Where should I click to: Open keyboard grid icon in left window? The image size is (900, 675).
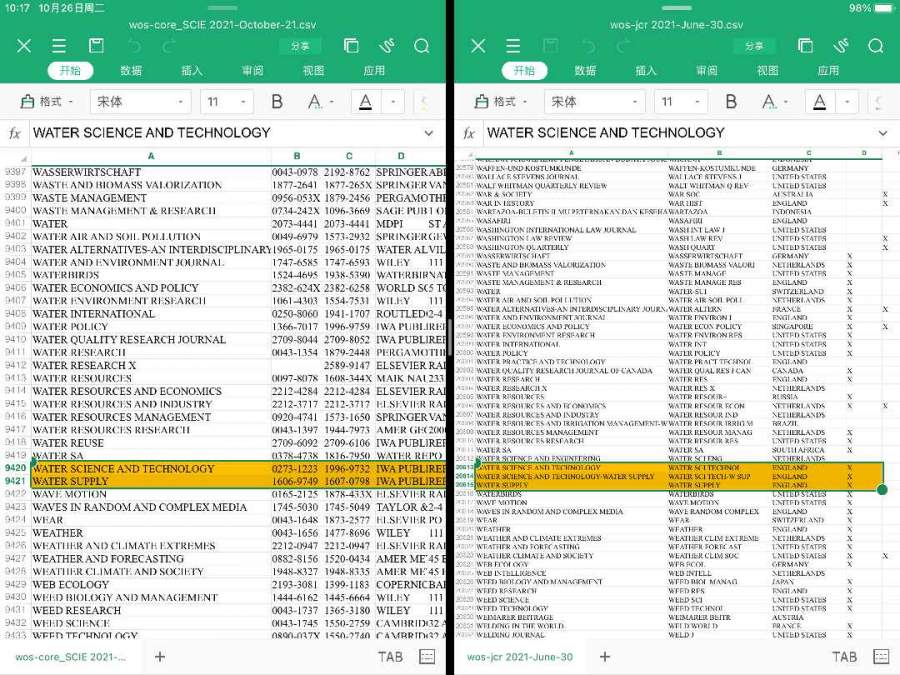point(427,657)
